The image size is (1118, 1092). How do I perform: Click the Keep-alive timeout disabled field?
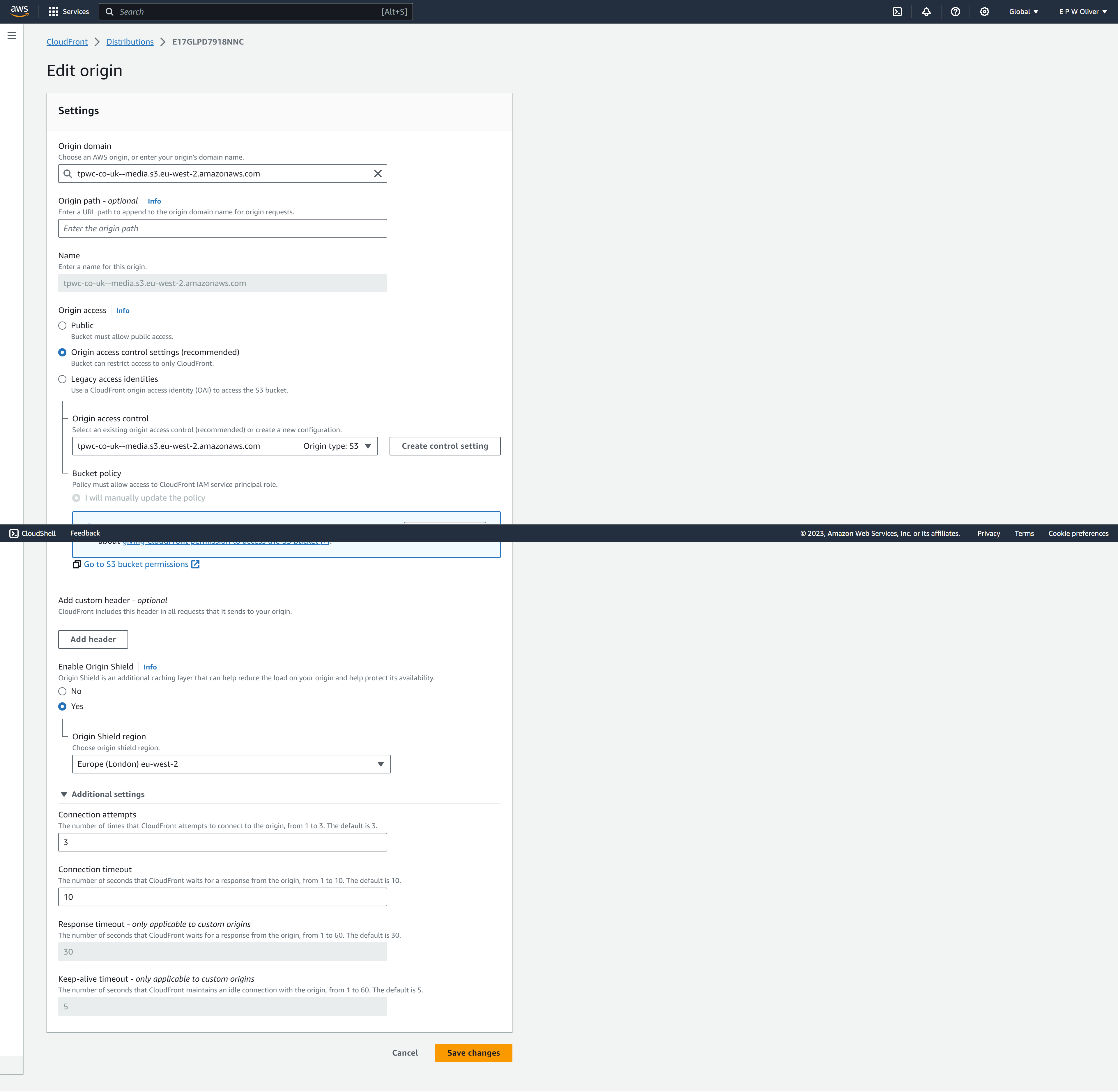click(222, 1007)
